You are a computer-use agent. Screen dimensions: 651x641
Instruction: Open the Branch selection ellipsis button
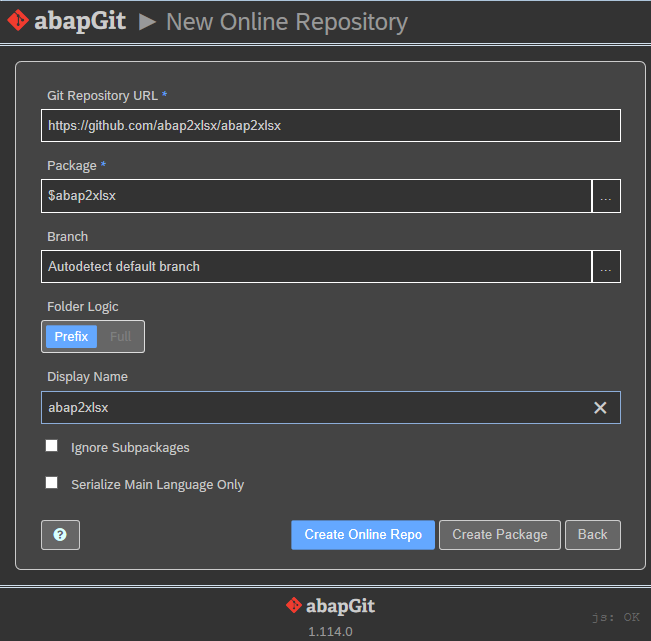606,267
